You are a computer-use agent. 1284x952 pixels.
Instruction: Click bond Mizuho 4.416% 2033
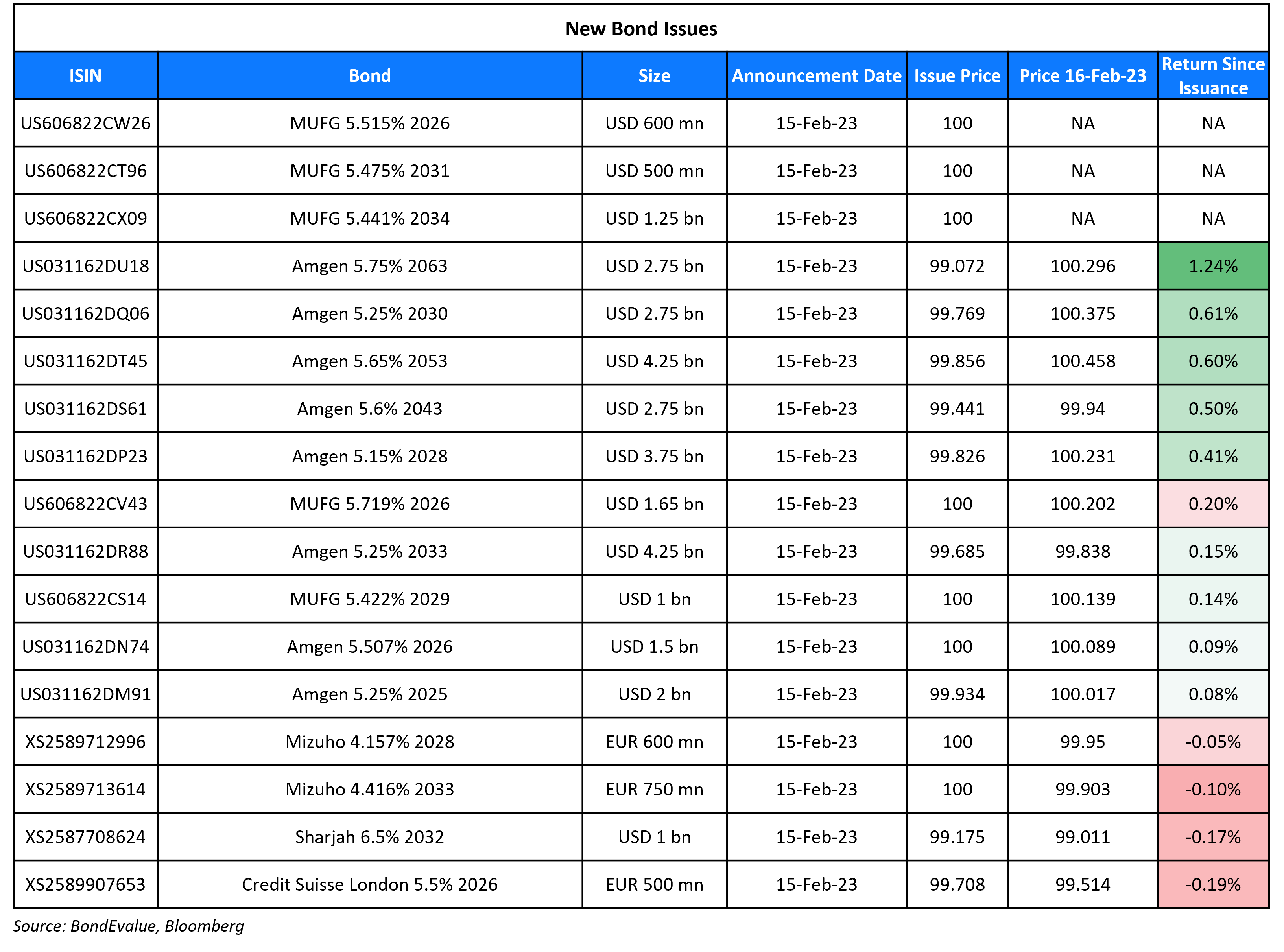coord(369,789)
